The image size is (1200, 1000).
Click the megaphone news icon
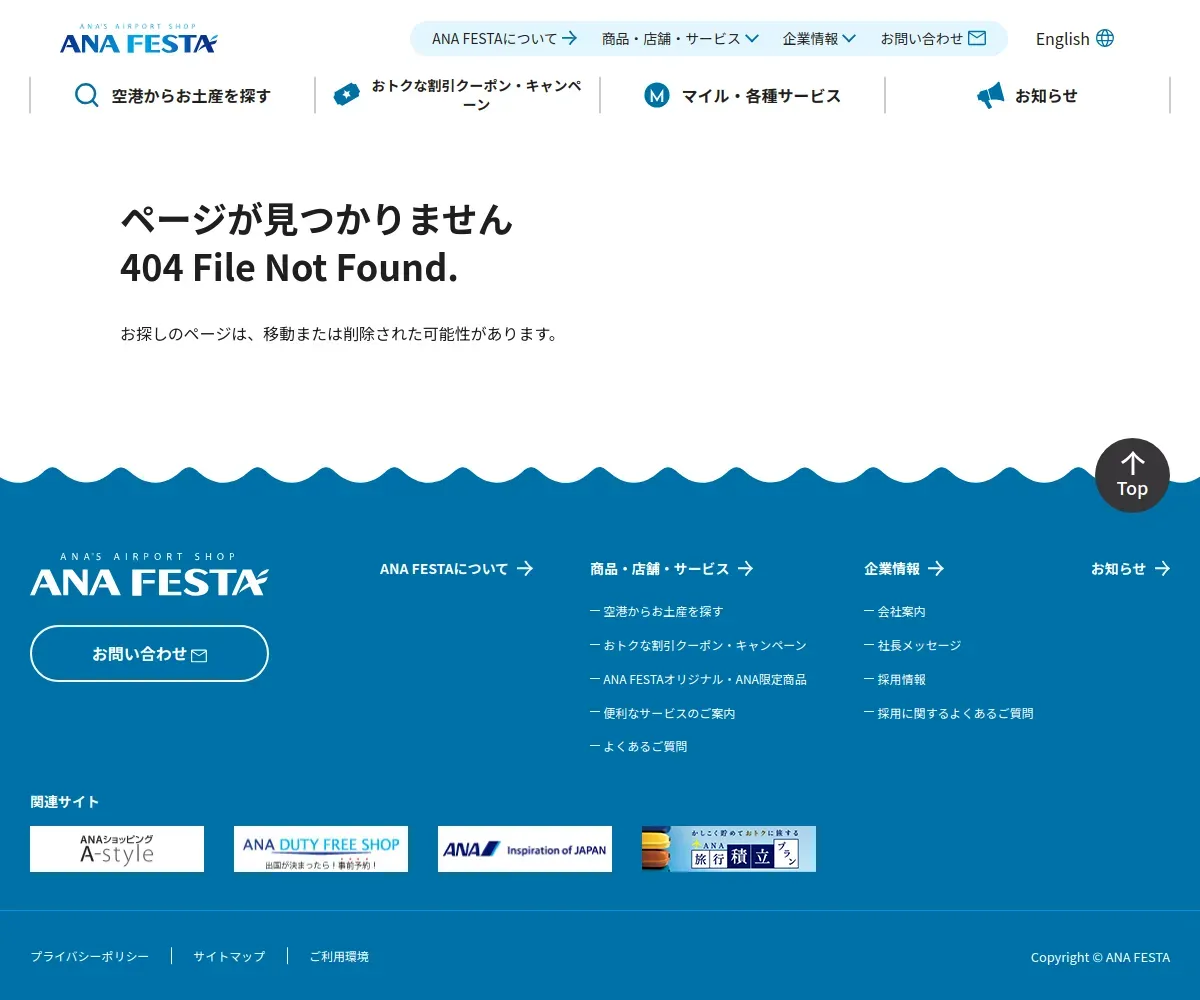point(990,95)
